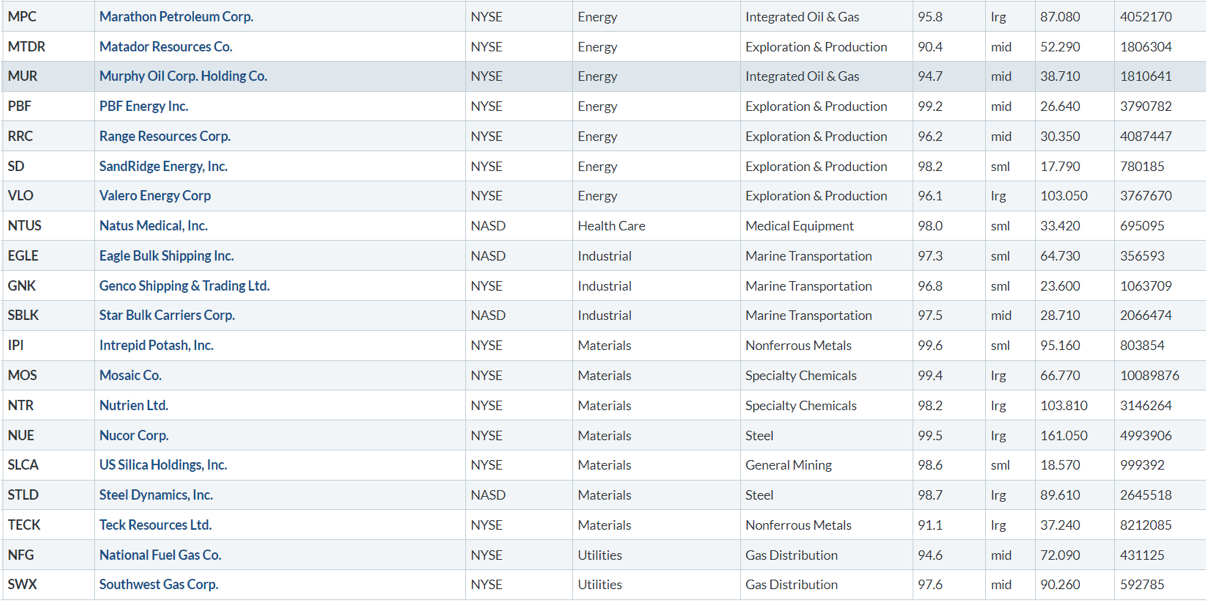Screen dimensions: 1210x606
Task: Click "sml" in the SandRidge Energy row
Action: pyautogui.click(x=1000, y=166)
